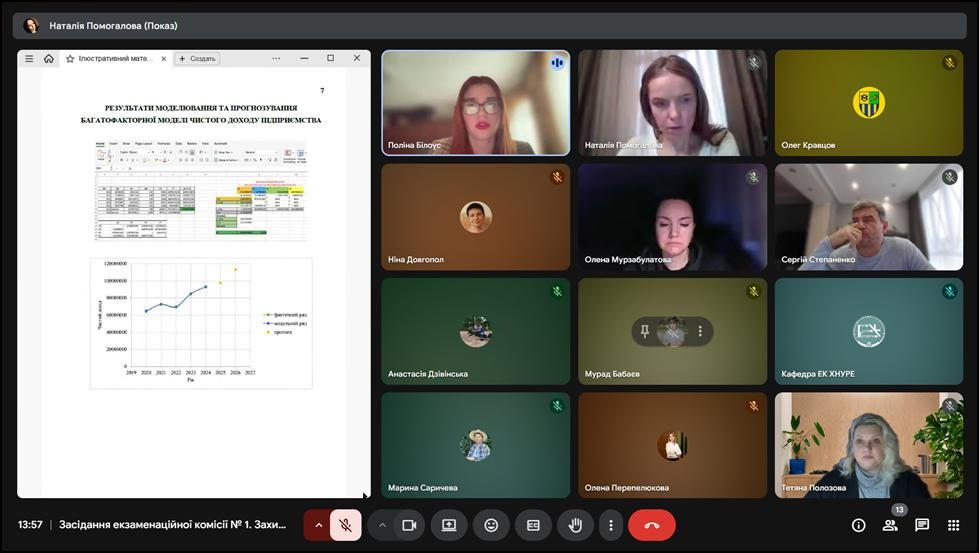Raise your hand in the meeting
The image size is (979, 553).
point(575,525)
